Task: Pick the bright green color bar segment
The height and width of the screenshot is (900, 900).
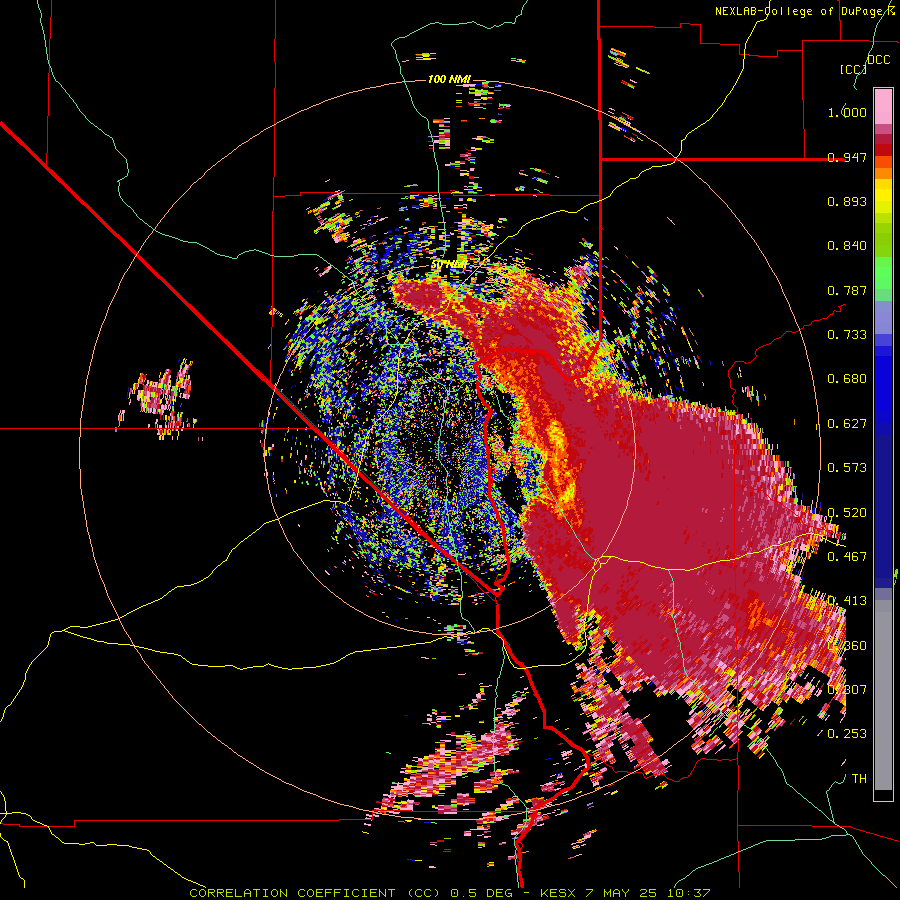Action: point(883,273)
